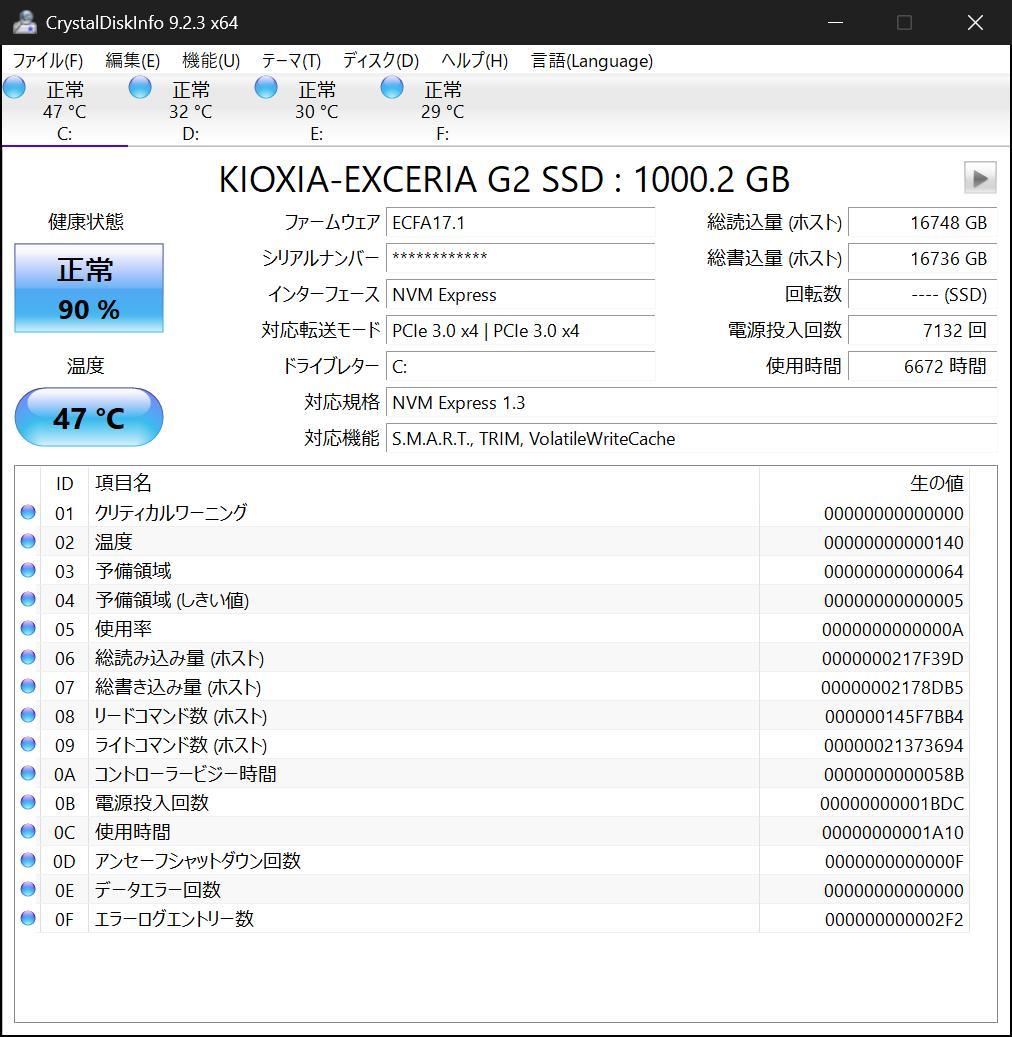Open the ファイル(F) menu
The width and height of the screenshot is (1012, 1037).
click(47, 61)
